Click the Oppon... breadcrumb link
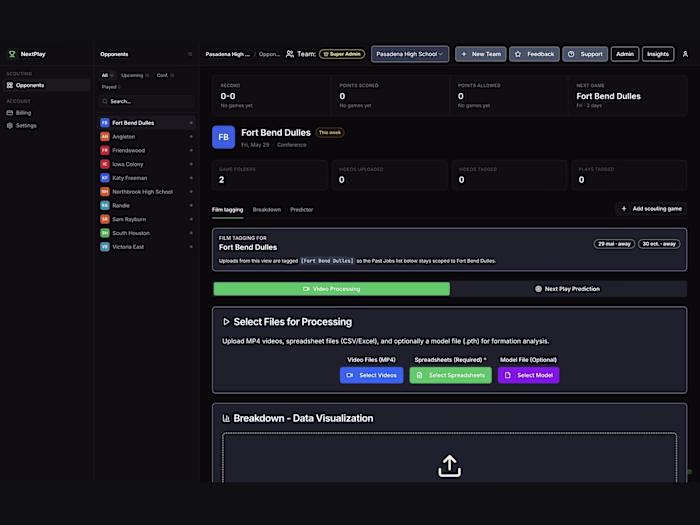Image resolution: width=700 pixels, height=525 pixels. click(269, 54)
